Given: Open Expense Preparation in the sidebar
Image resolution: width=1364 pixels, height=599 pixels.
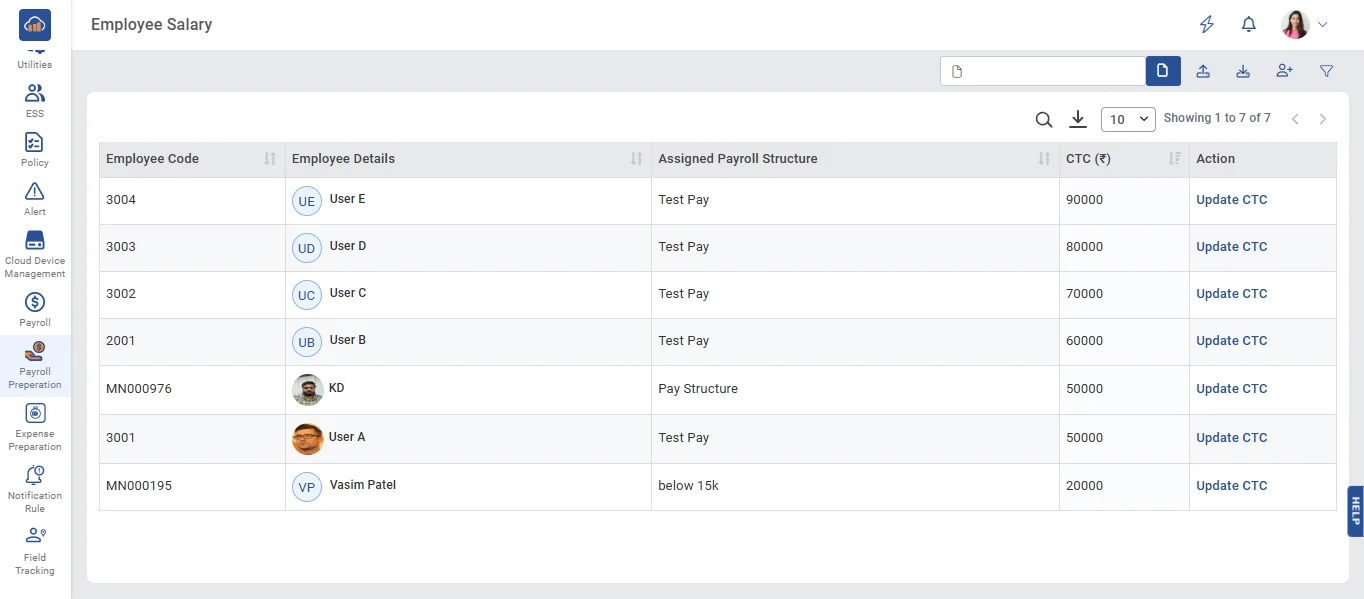Looking at the screenshot, I should (x=35, y=426).
